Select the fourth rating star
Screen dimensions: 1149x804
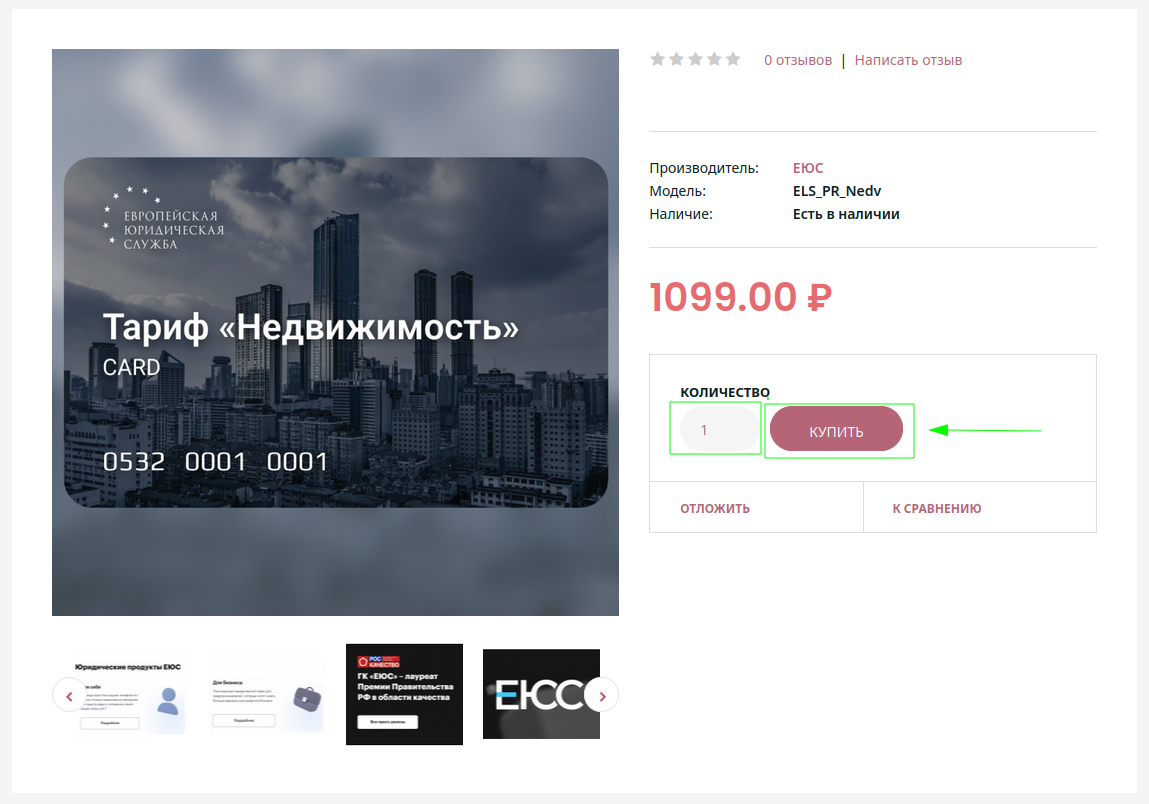[x=714, y=59]
